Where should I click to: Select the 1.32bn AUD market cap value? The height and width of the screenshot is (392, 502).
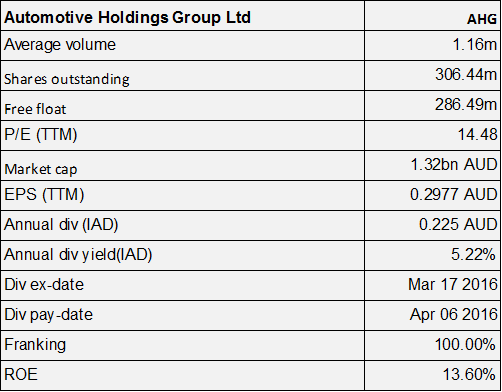coord(454,164)
